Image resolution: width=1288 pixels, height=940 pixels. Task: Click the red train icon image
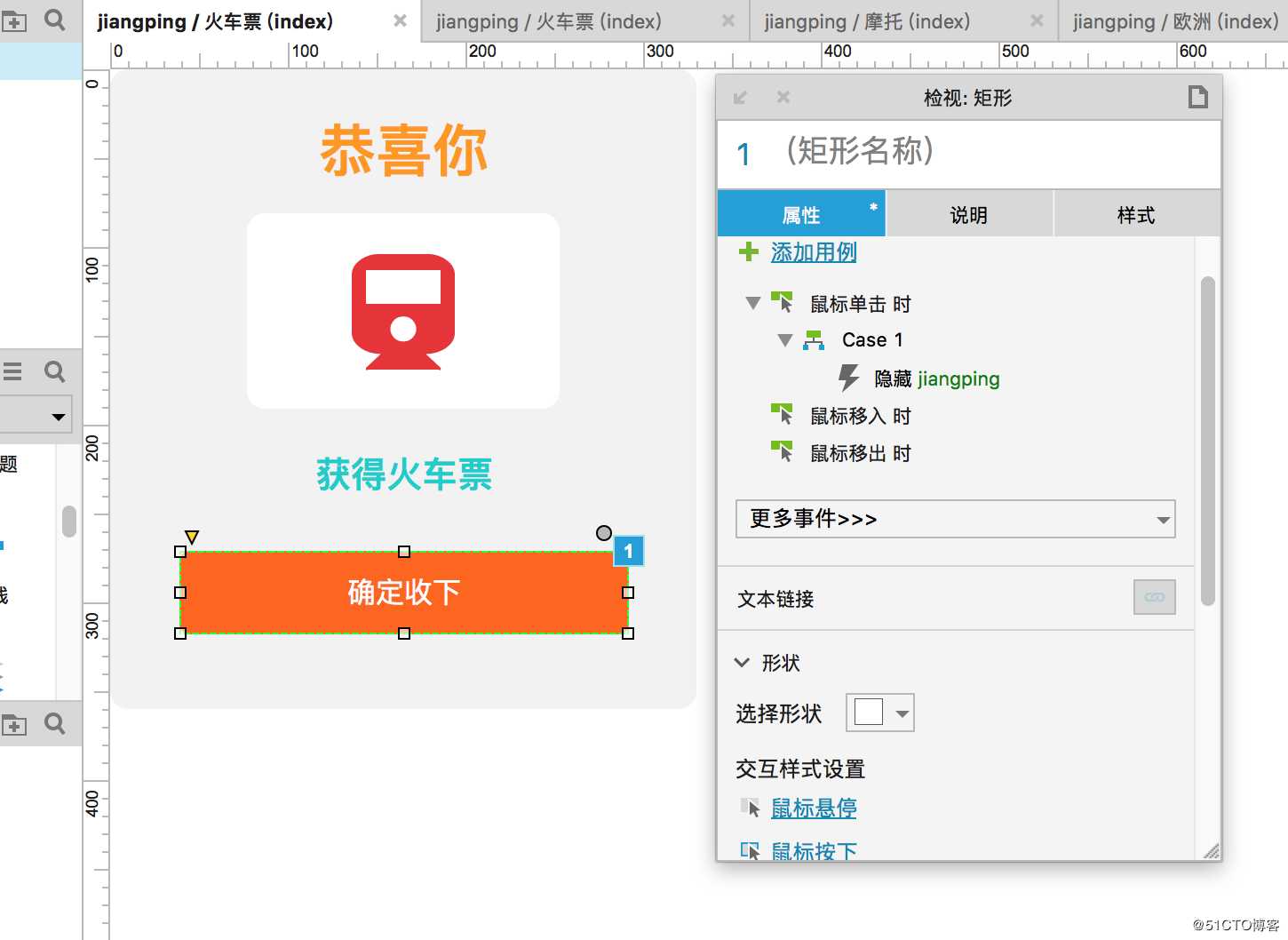coord(403,311)
